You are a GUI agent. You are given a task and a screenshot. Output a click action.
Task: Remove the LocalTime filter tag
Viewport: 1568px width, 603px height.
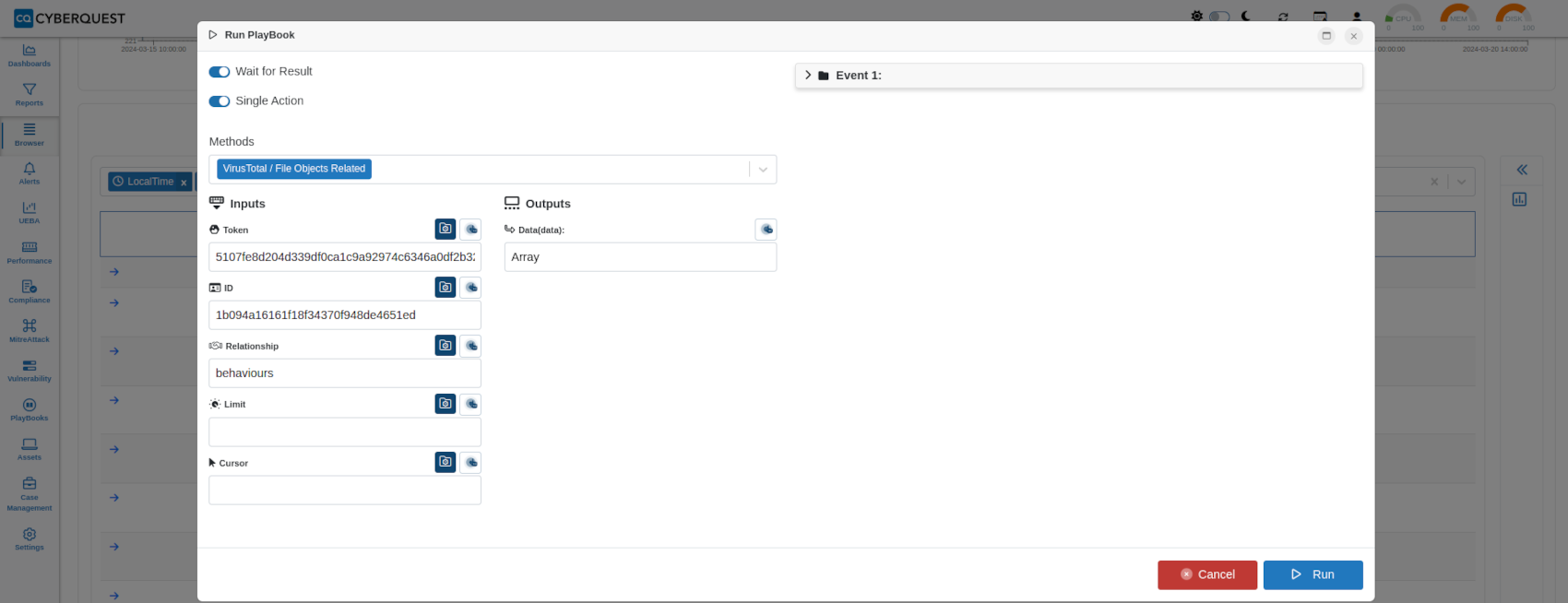tap(184, 183)
